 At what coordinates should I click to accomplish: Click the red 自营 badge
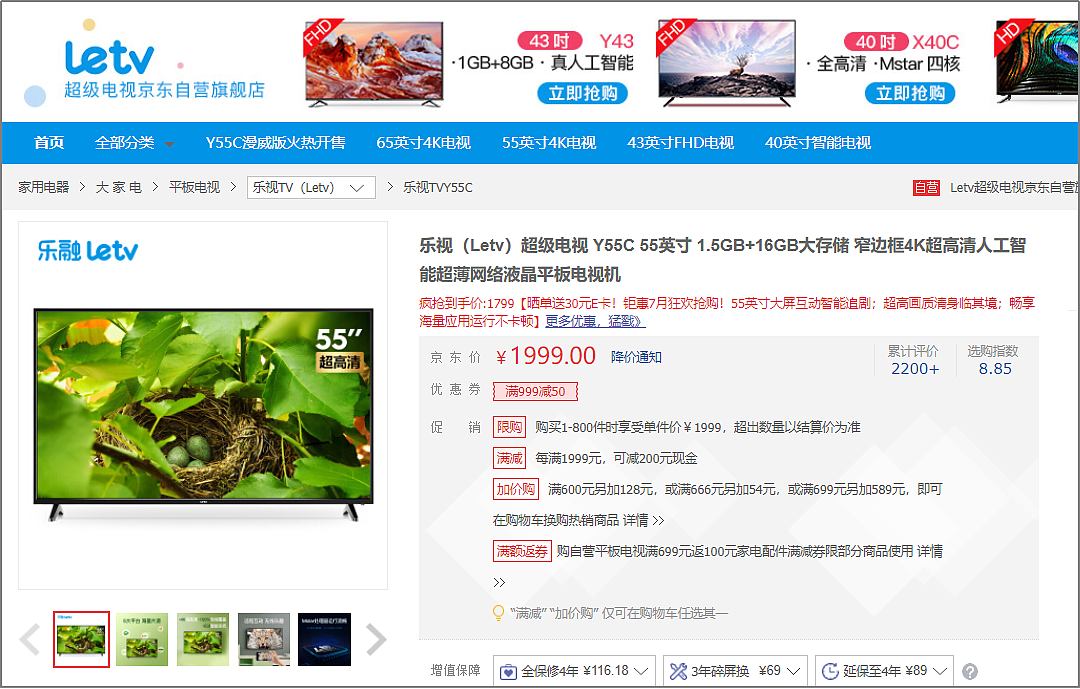pos(926,187)
